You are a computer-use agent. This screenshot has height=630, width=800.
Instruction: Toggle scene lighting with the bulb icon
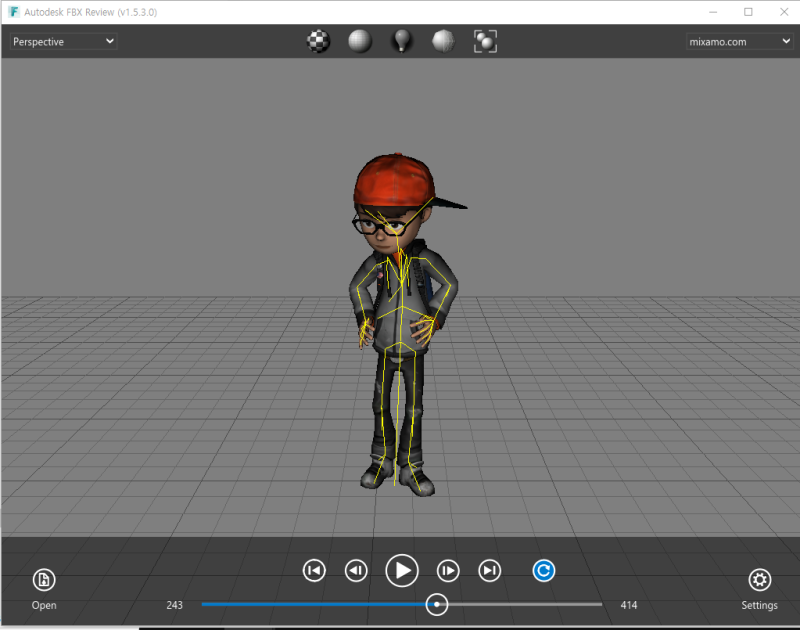[x=401, y=41]
